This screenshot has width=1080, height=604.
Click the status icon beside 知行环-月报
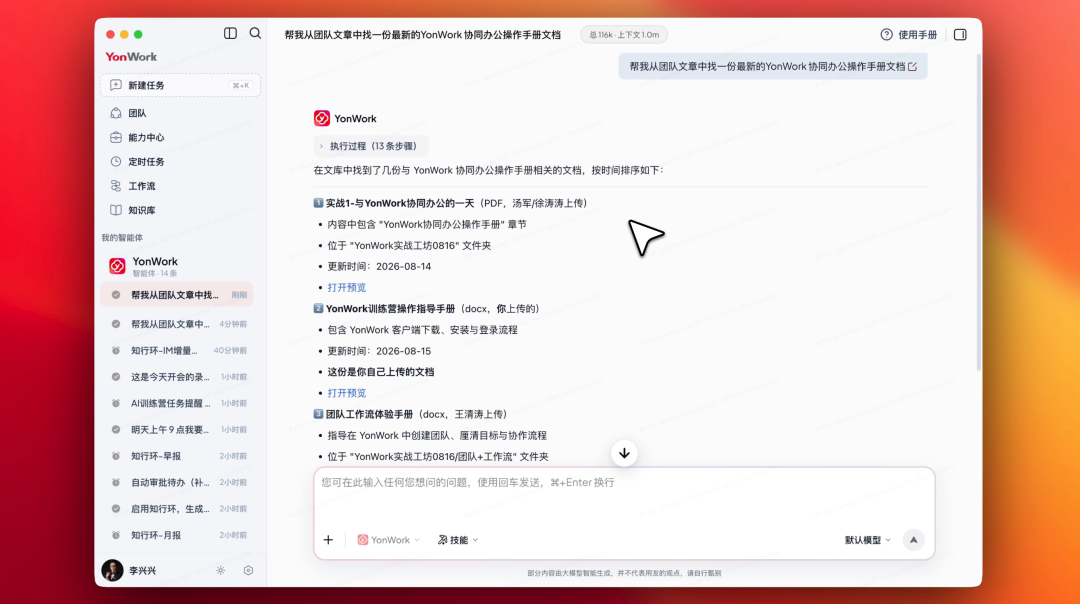(x=116, y=535)
